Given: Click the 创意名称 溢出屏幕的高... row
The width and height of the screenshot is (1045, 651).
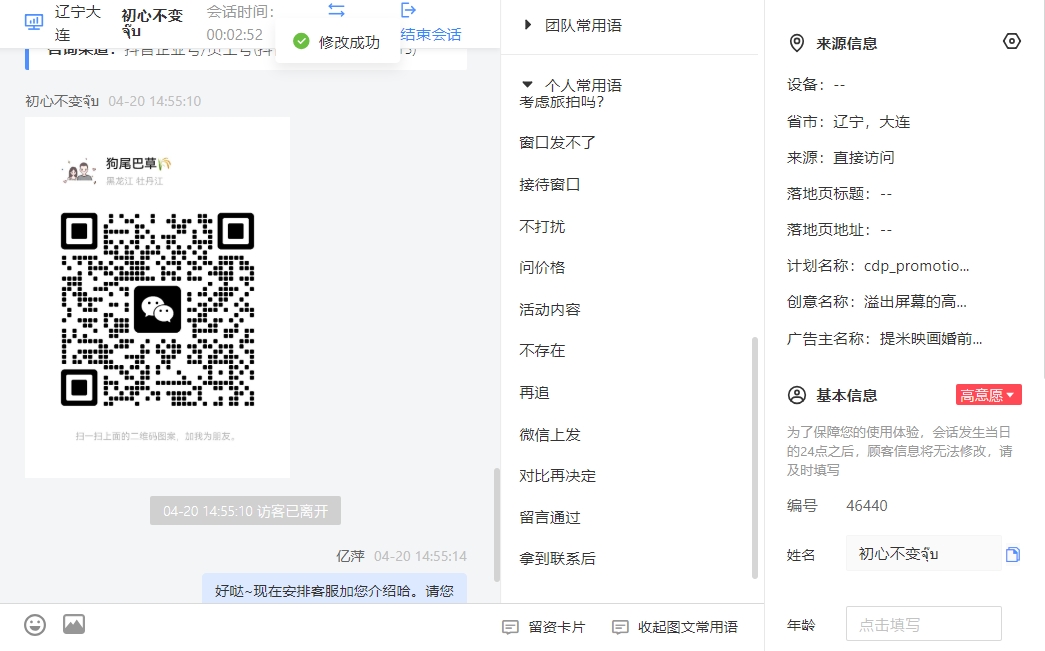Looking at the screenshot, I should point(876,302).
